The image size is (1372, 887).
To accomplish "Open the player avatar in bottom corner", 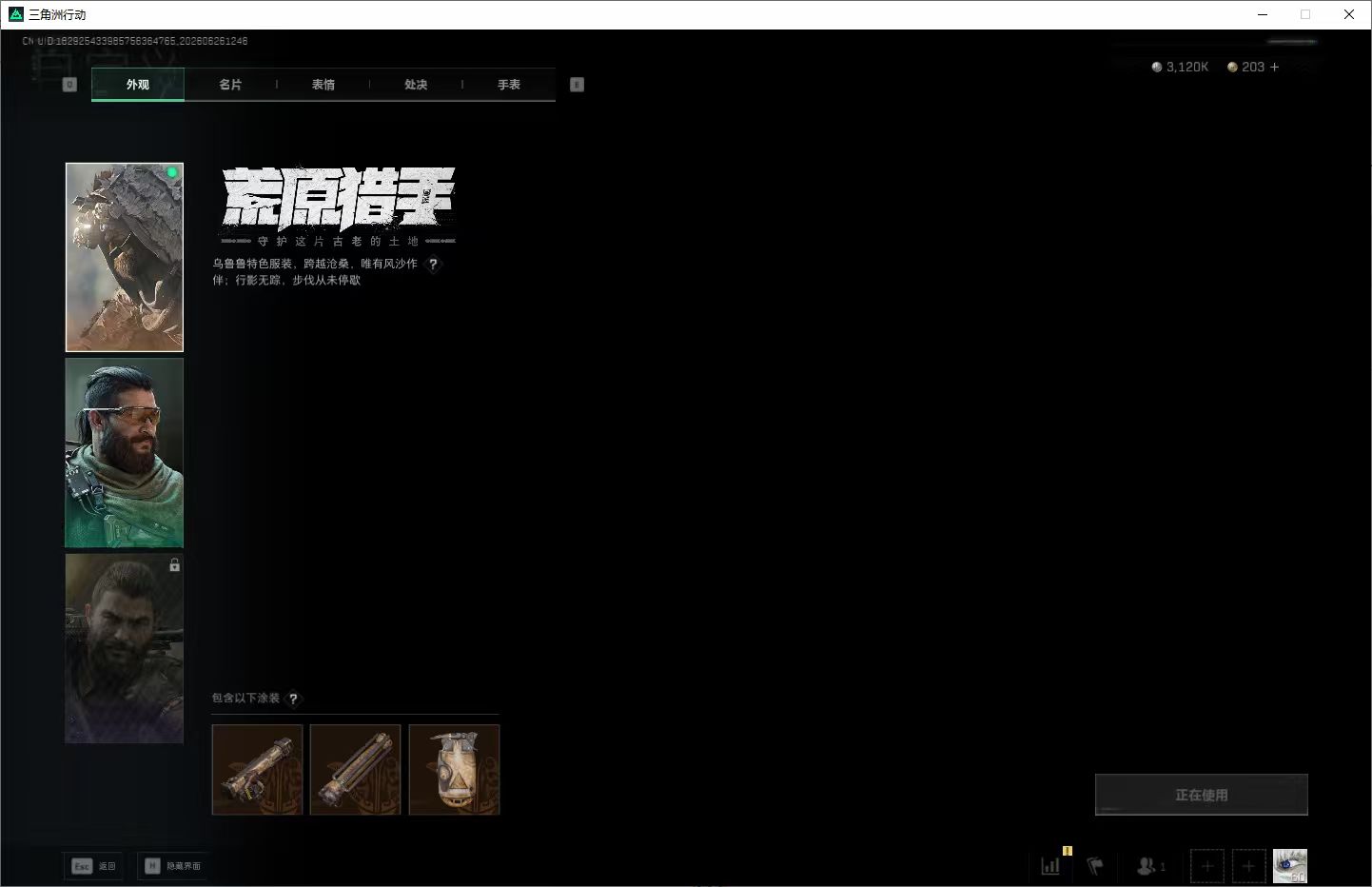I will click(1290, 866).
